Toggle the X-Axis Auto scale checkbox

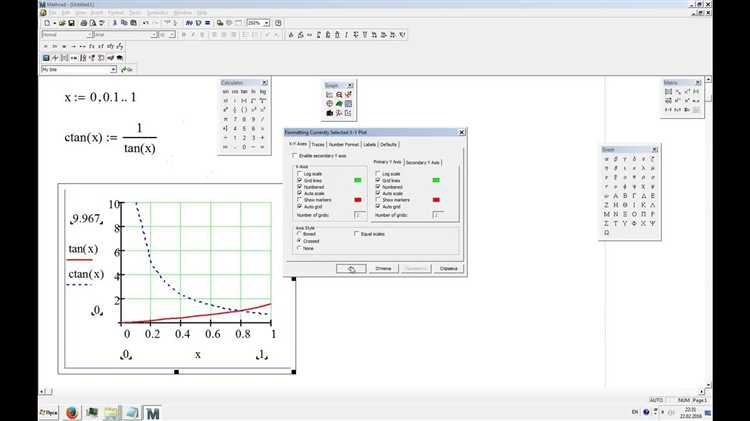point(299,193)
